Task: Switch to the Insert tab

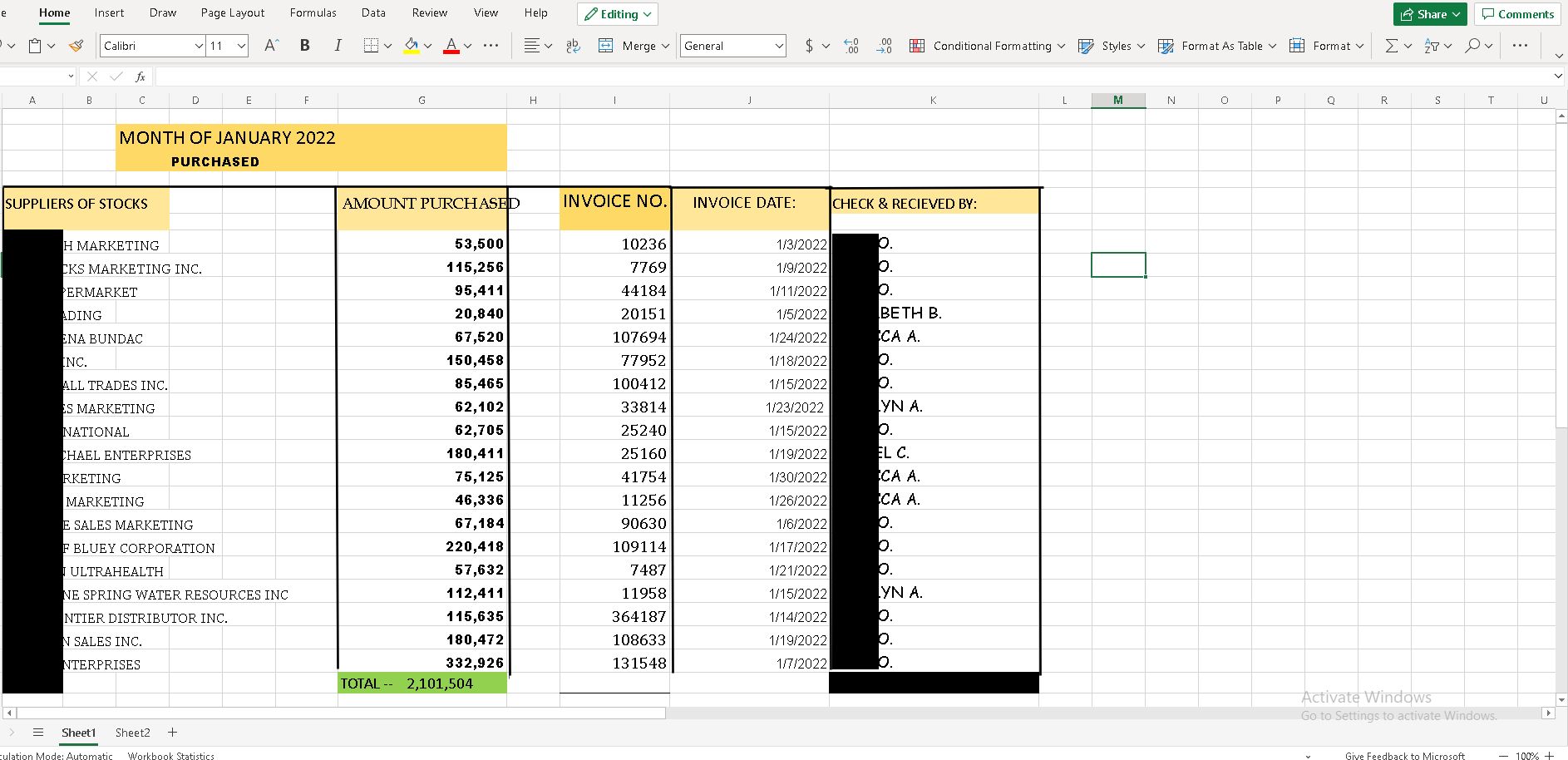Action: point(109,13)
